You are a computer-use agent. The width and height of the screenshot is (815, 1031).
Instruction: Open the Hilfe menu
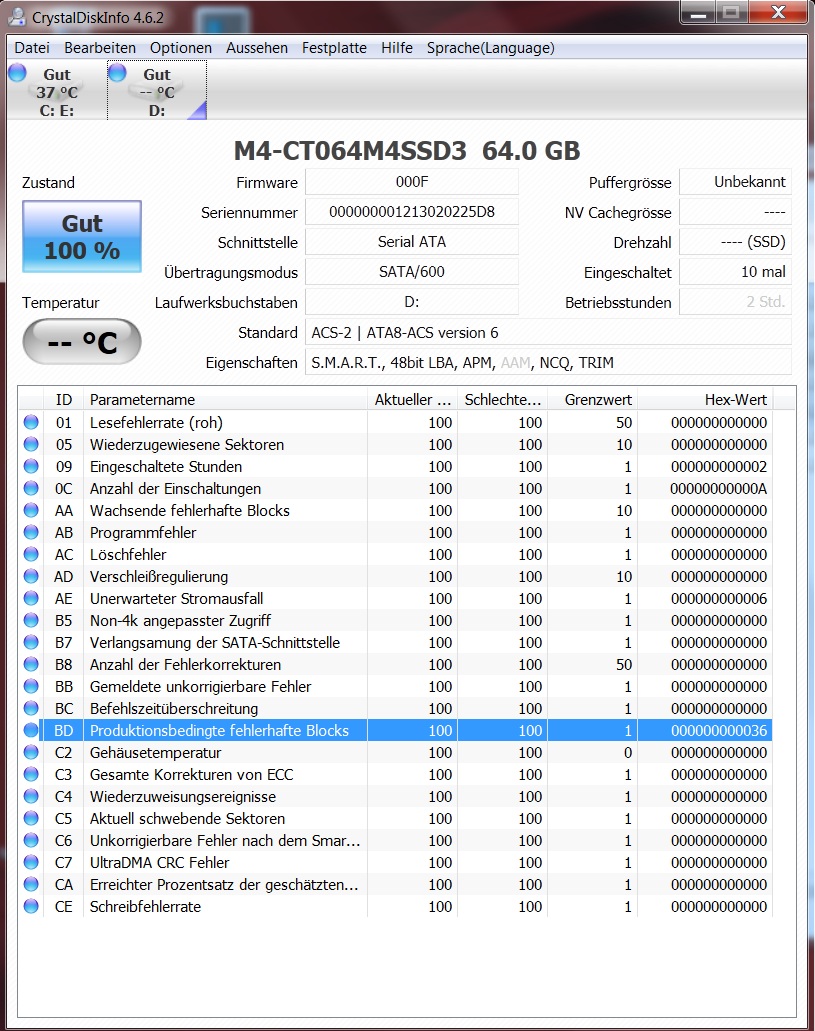point(397,48)
